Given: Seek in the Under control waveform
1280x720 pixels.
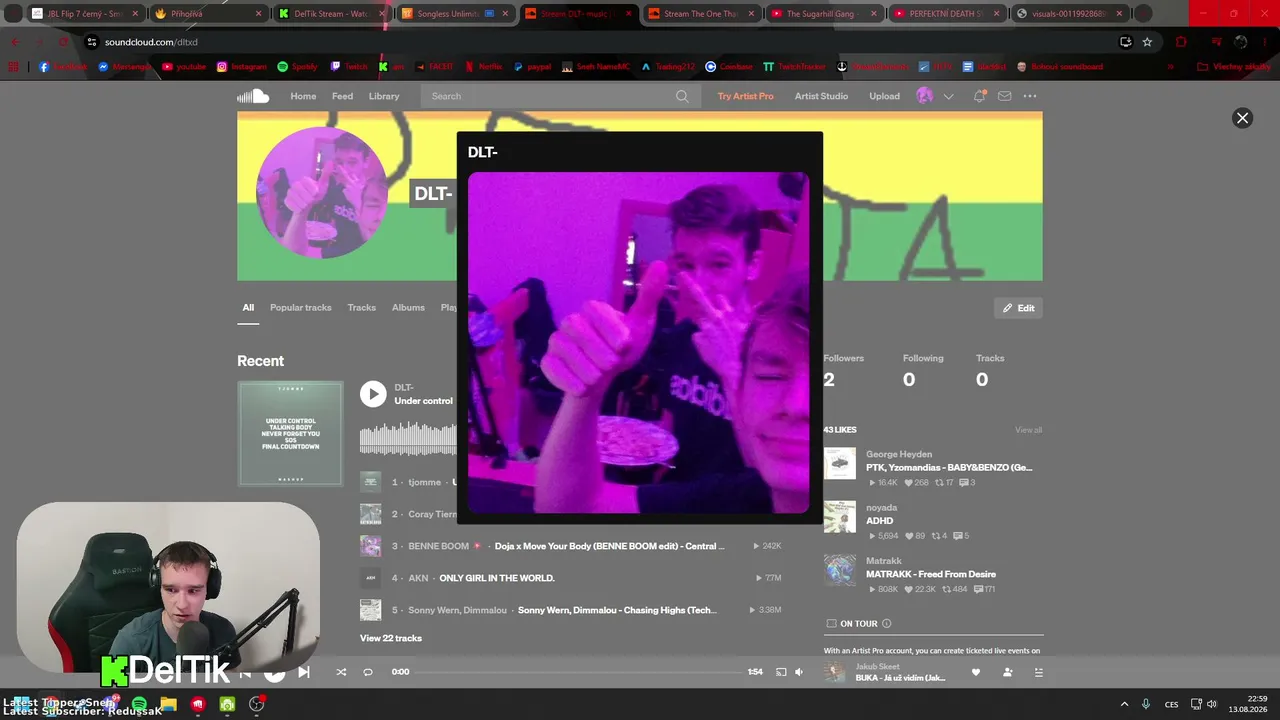Looking at the screenshot, I should pyautogui.click(x=408, y=439).
